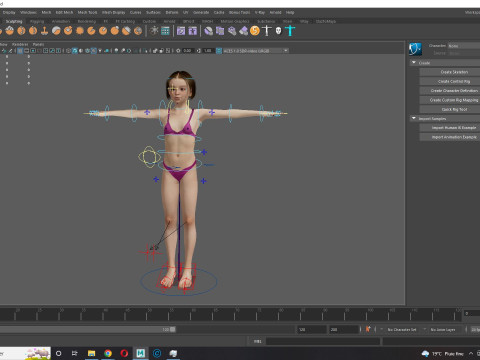Click the skull icon on the shelf

(x=278, y=31)
